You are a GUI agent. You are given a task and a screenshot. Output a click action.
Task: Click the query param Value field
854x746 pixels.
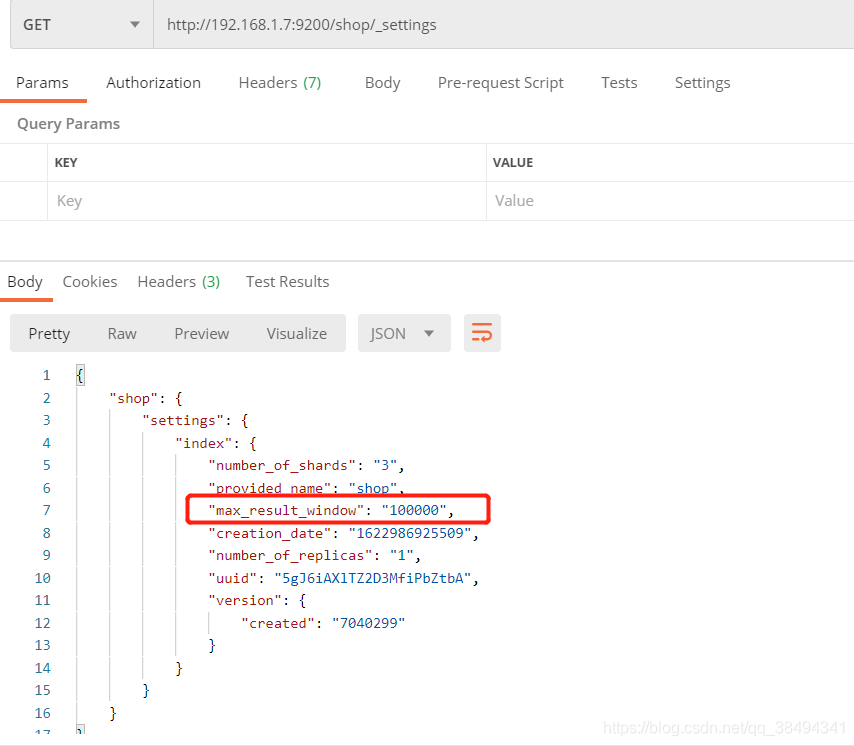pyautogui.click(x=668, y=201)
